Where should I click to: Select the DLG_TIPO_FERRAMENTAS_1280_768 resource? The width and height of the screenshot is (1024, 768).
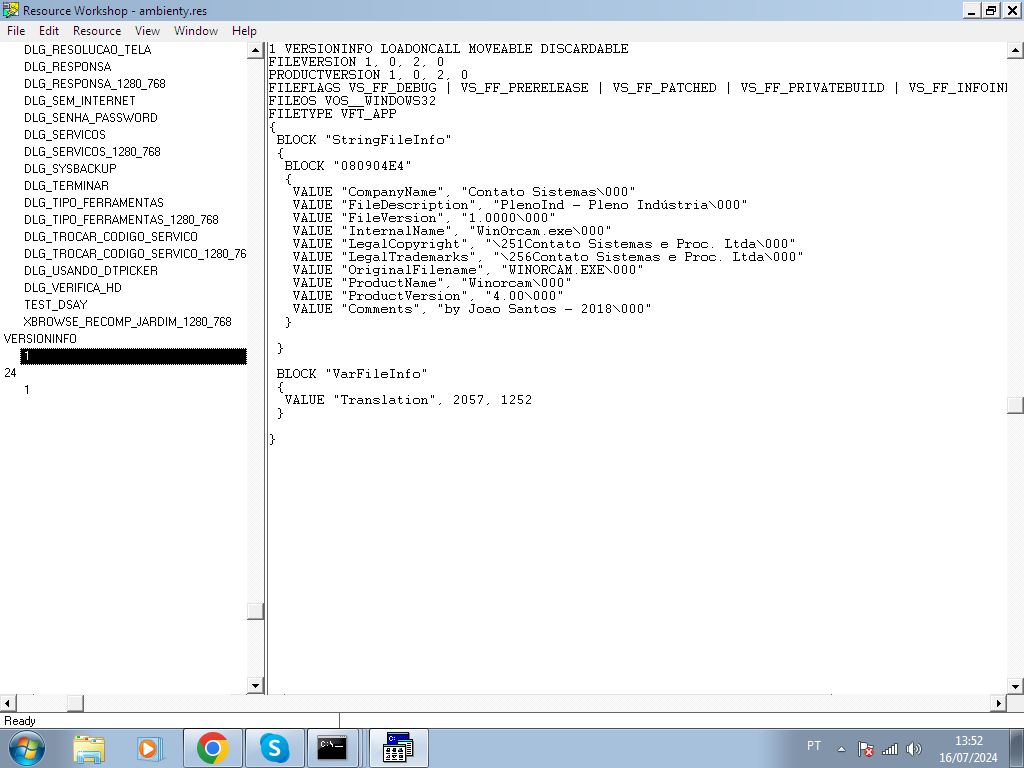coord(121,219)
